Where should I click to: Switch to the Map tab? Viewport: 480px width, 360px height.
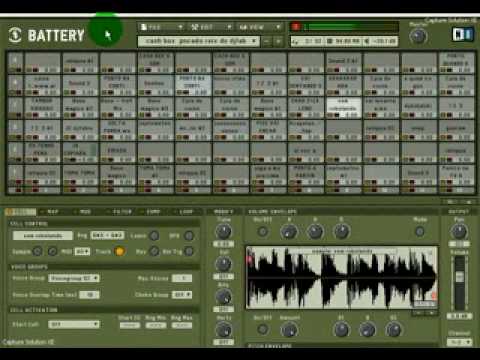[x=53, y=212]
